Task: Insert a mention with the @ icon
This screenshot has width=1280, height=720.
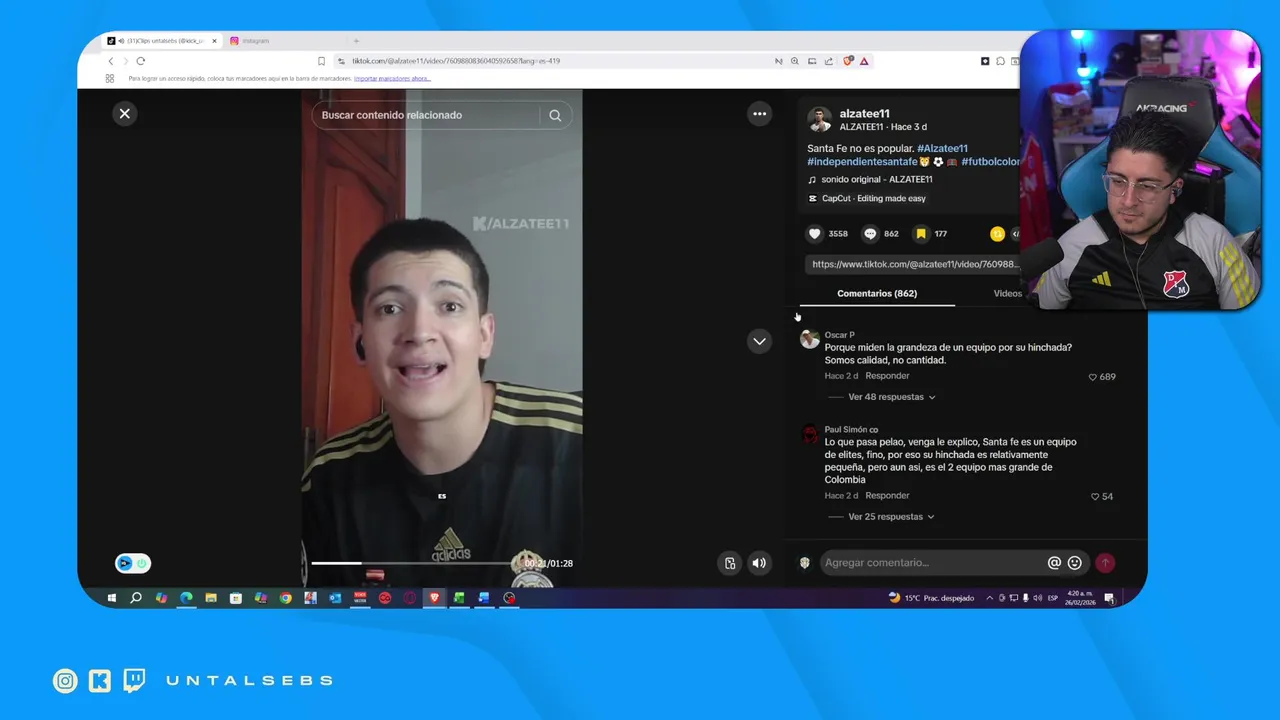Action: pyautogui.click(x=1054, y=563)
